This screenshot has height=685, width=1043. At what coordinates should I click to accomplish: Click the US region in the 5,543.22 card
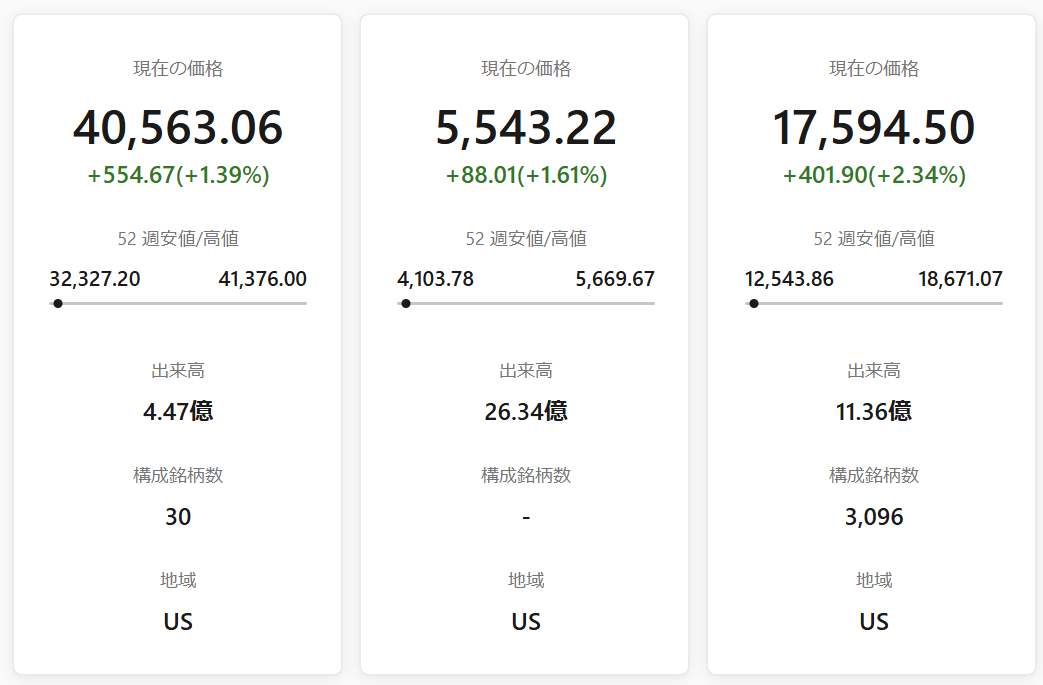tap(525, 622)
